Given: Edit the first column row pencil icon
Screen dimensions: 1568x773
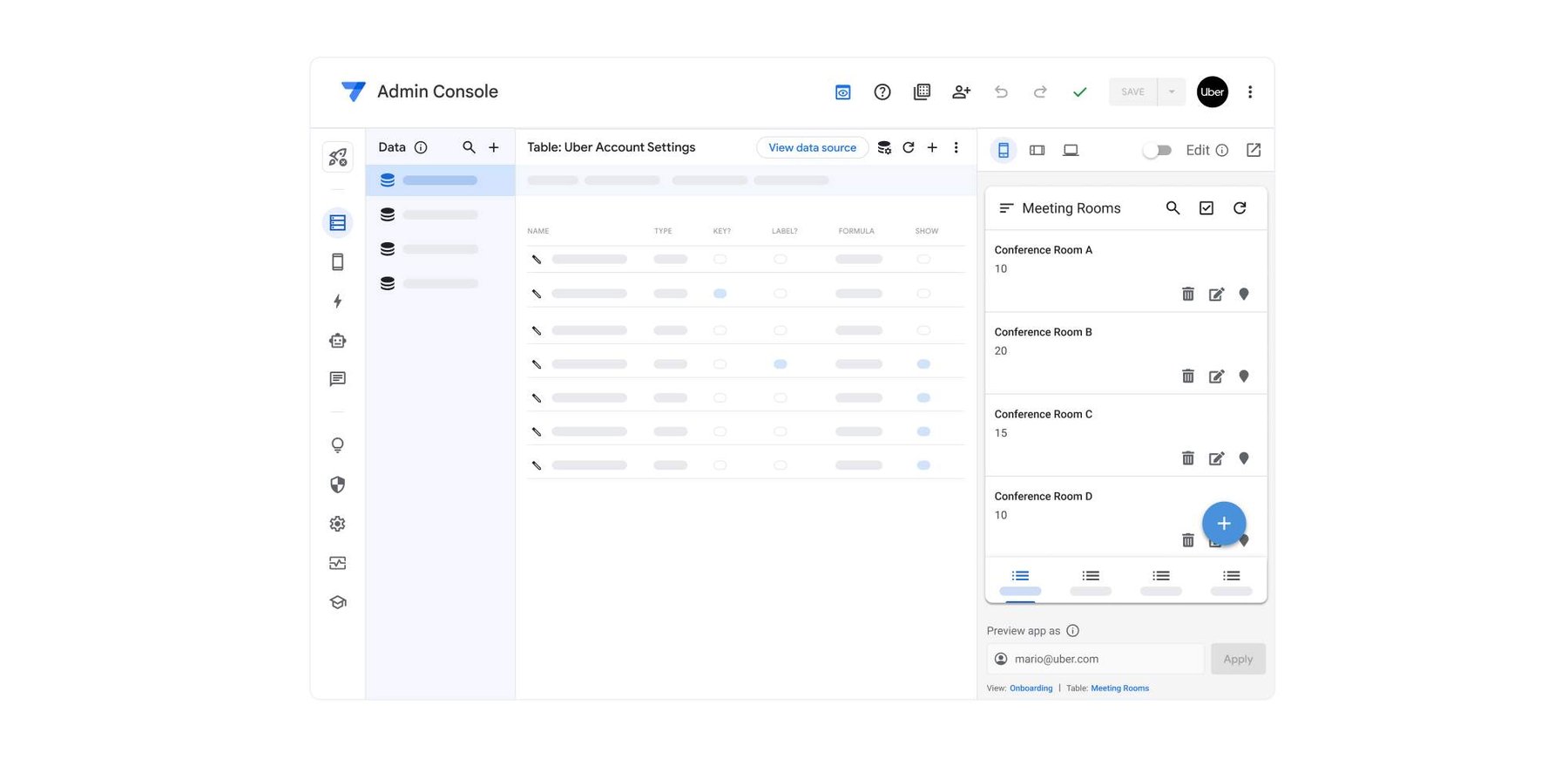Looking at the screenshot, I should click(537, 260).
